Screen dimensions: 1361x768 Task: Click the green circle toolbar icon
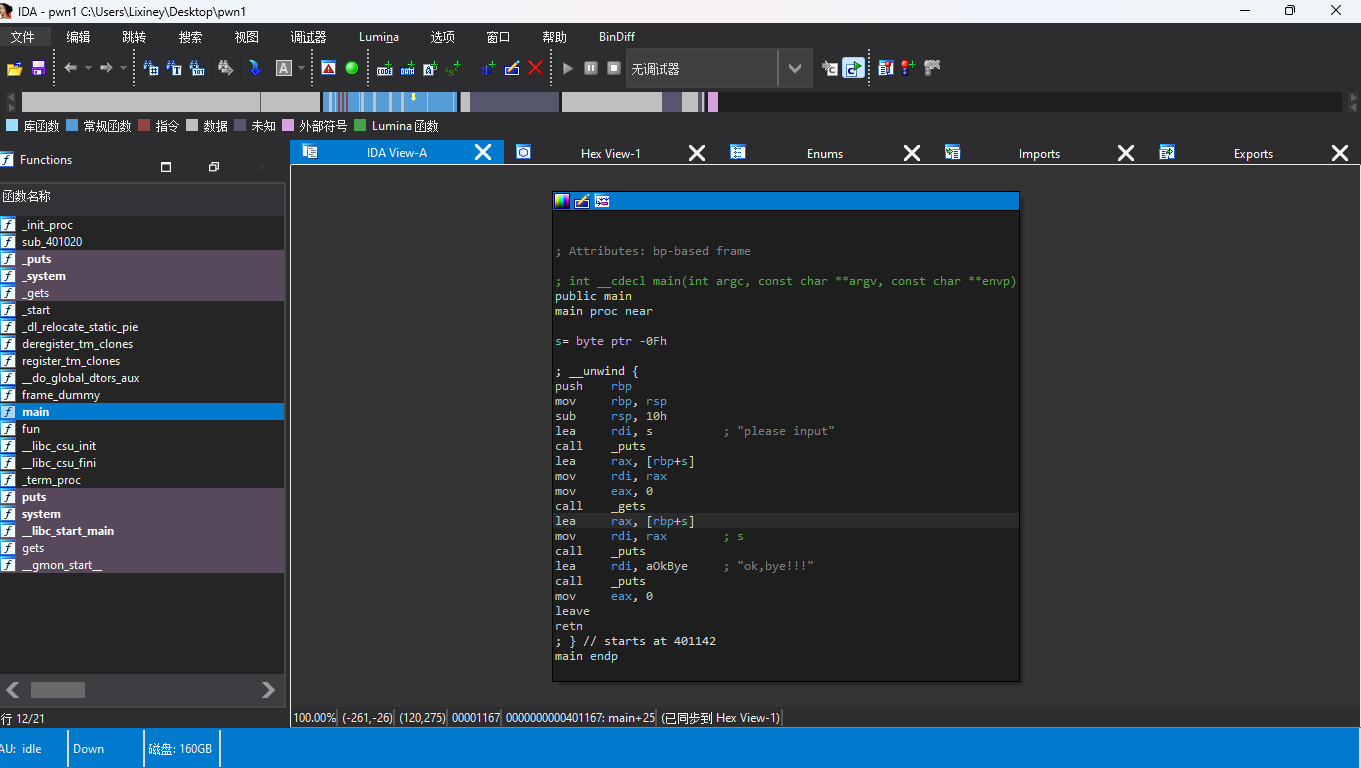[352, 68]
